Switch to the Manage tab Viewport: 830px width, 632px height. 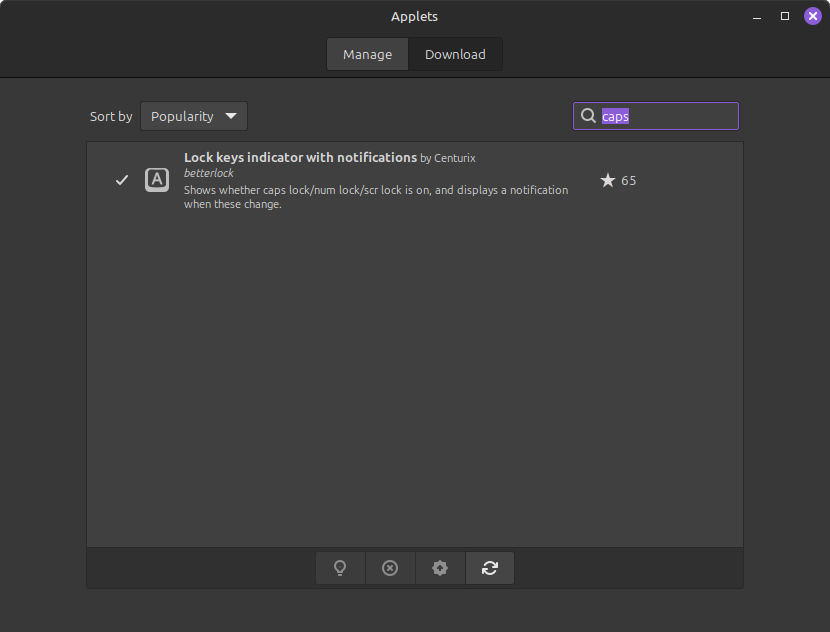pyautogui.click(x=367, y=54)
